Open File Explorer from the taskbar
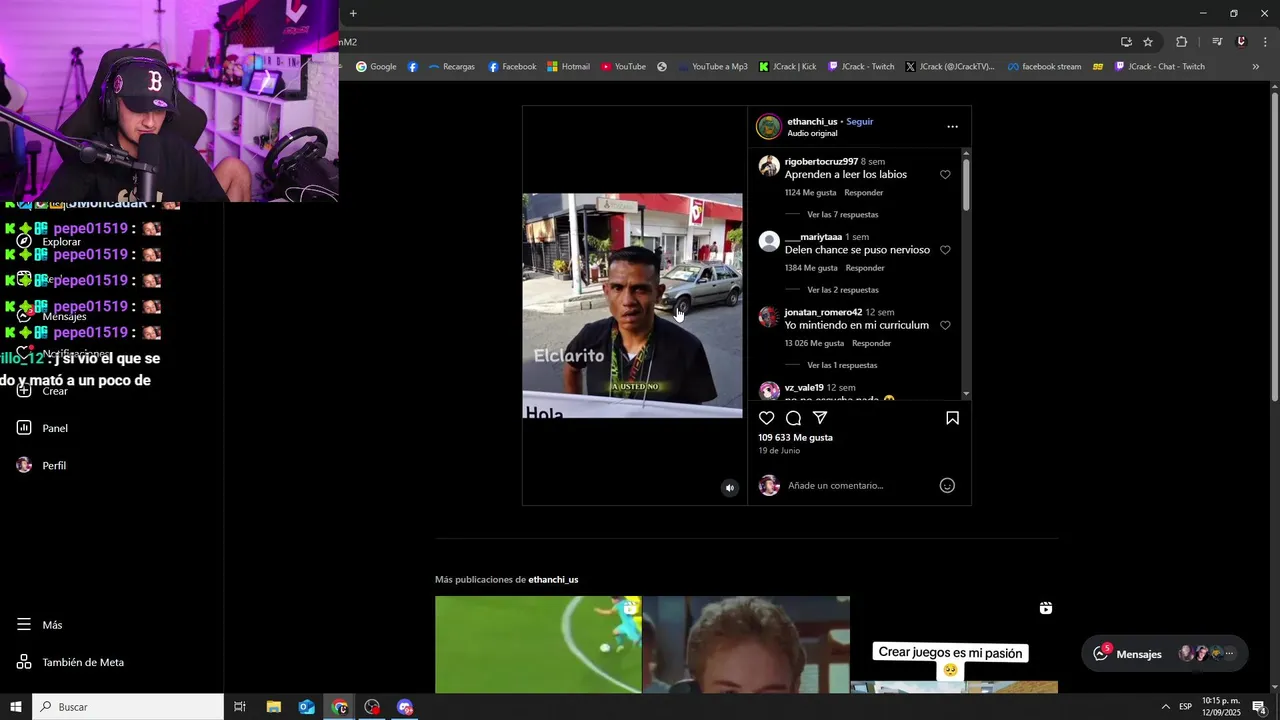The image size is (1280, 720). [x=273, y=707]
